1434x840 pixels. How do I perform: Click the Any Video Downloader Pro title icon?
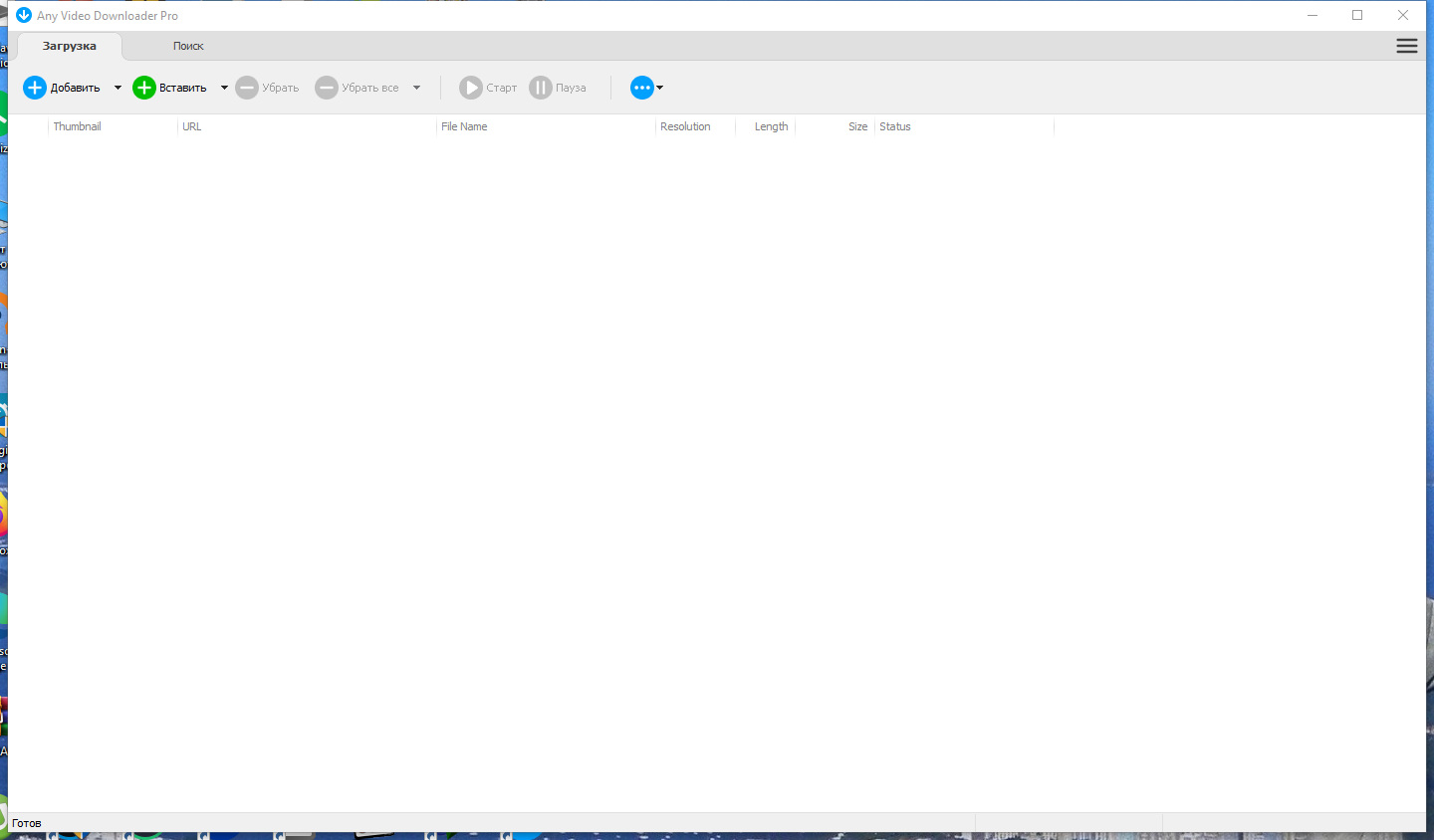24,15
